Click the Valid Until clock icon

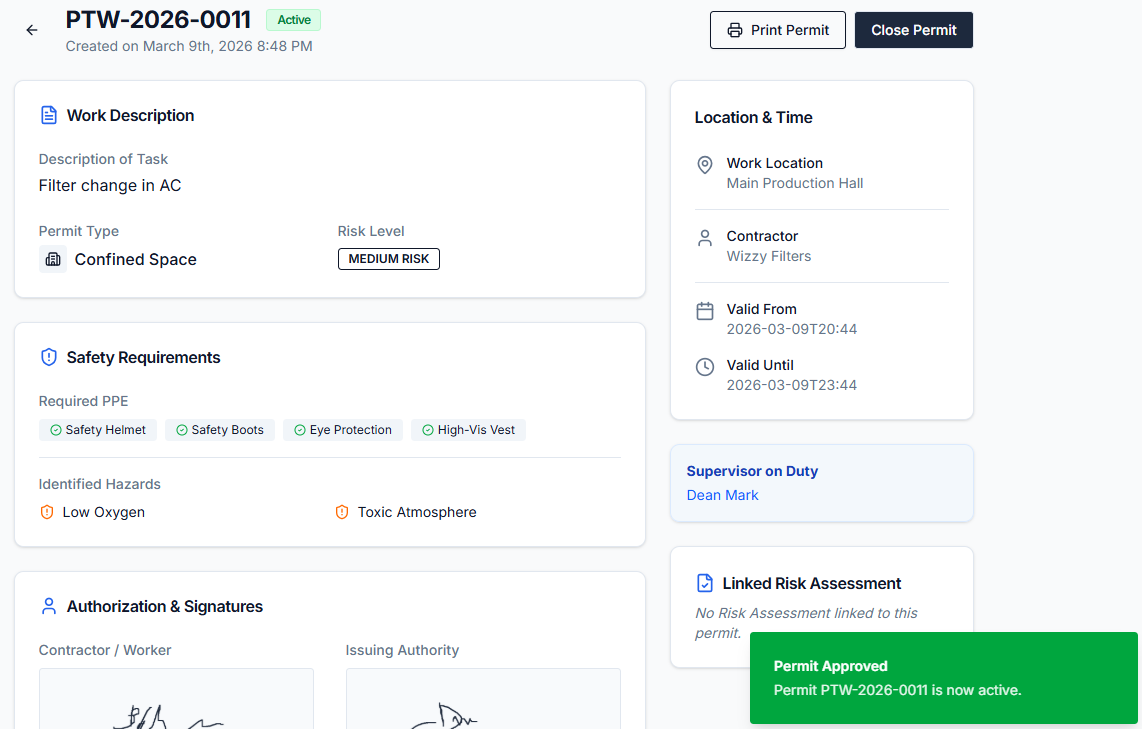705,366
